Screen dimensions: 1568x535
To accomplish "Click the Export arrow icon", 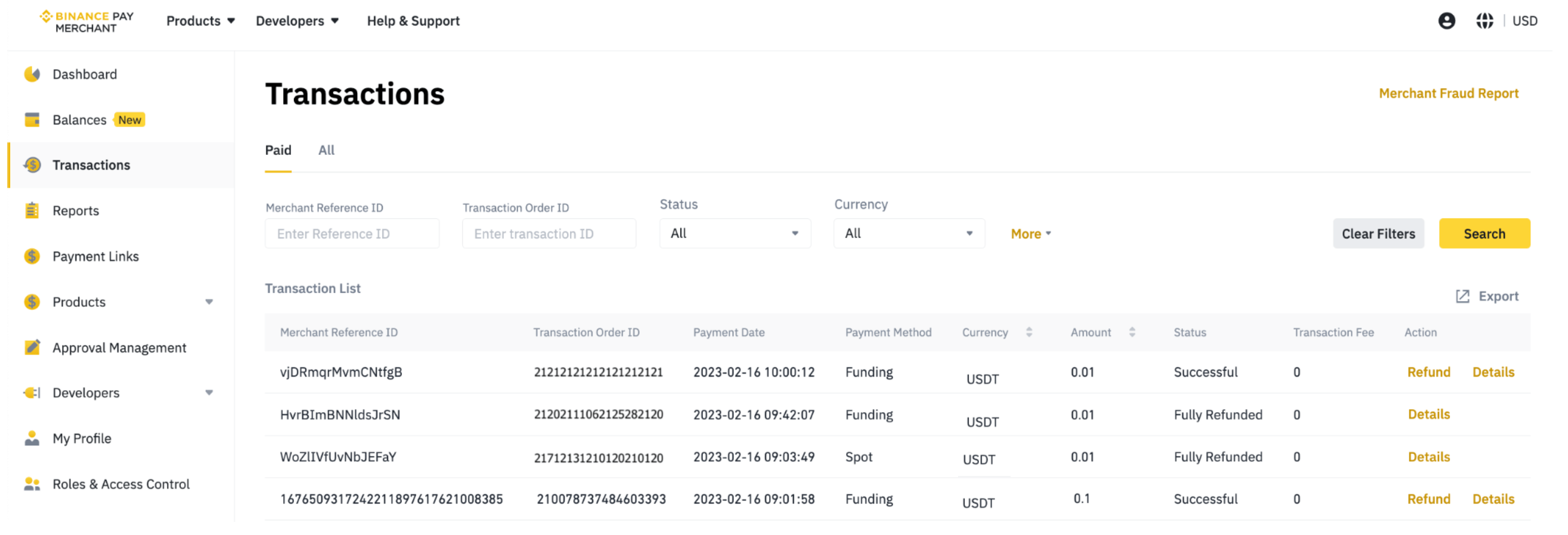I will click(1462, 296).
